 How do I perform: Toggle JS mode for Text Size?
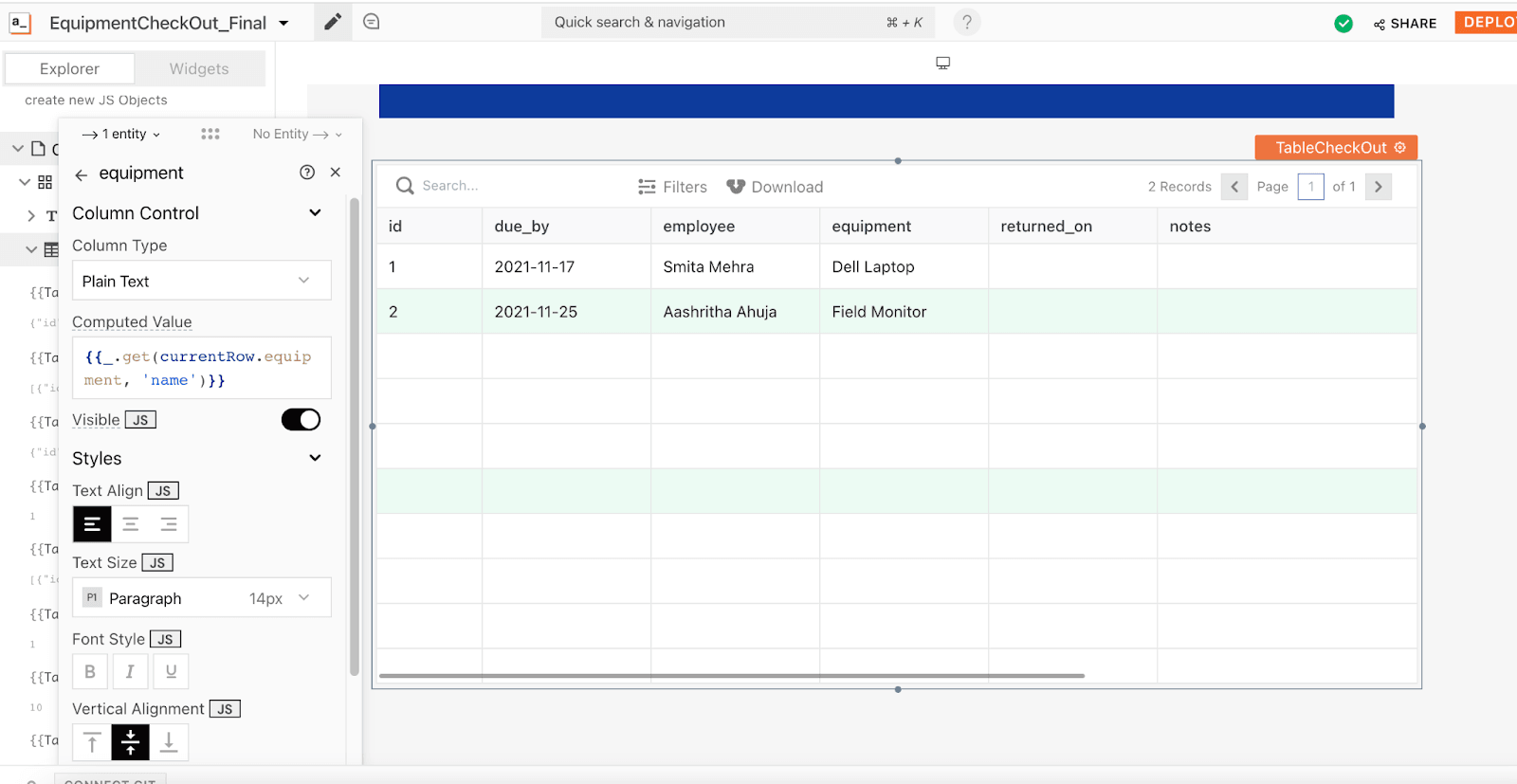[157, 563]
